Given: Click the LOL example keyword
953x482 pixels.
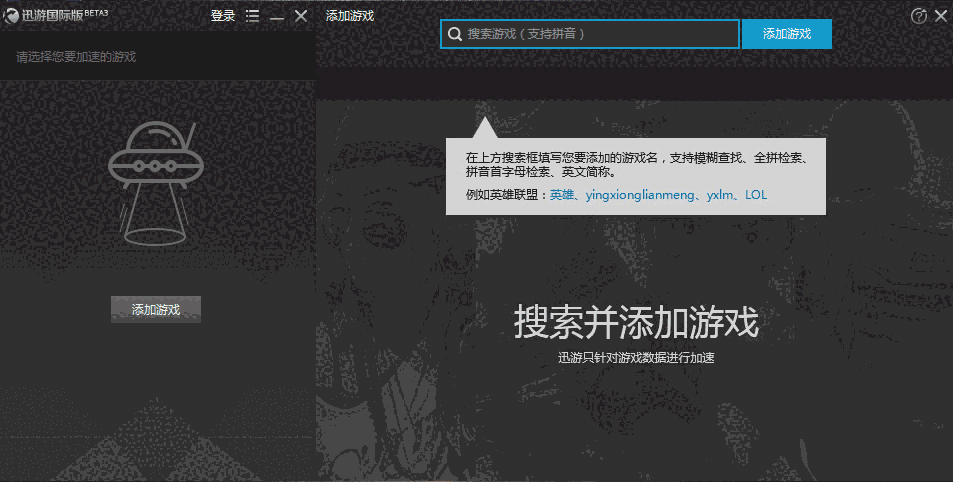Looking at the screenshot, I should [756, 195].
